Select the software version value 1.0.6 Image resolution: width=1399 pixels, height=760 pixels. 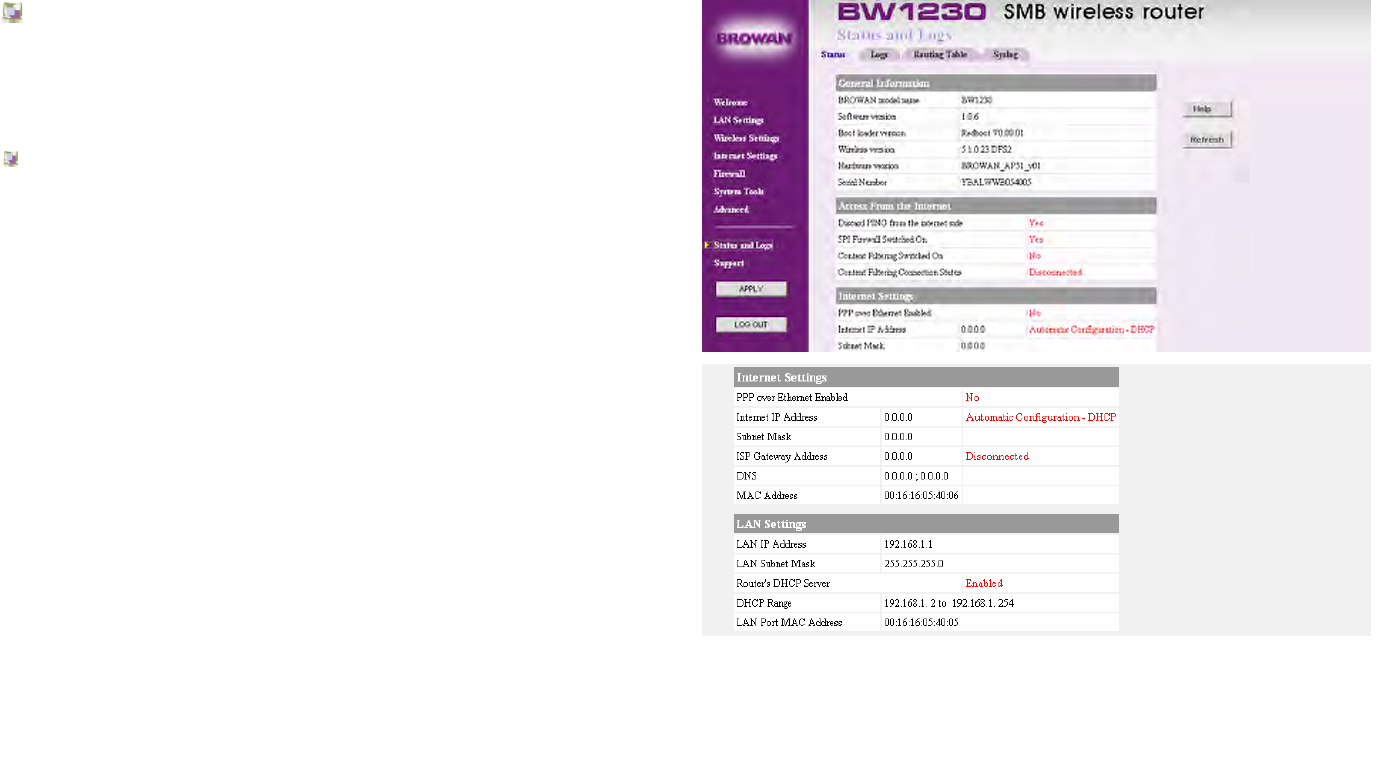[970, 117]
